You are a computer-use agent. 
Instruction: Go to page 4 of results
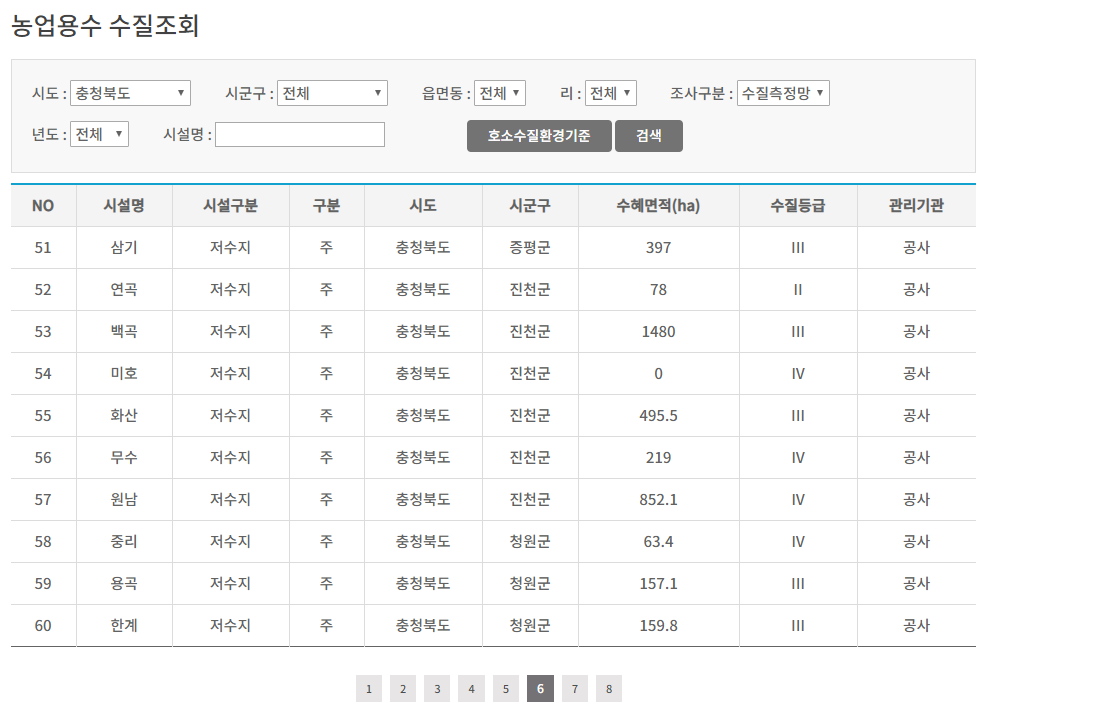coord(471,689)
